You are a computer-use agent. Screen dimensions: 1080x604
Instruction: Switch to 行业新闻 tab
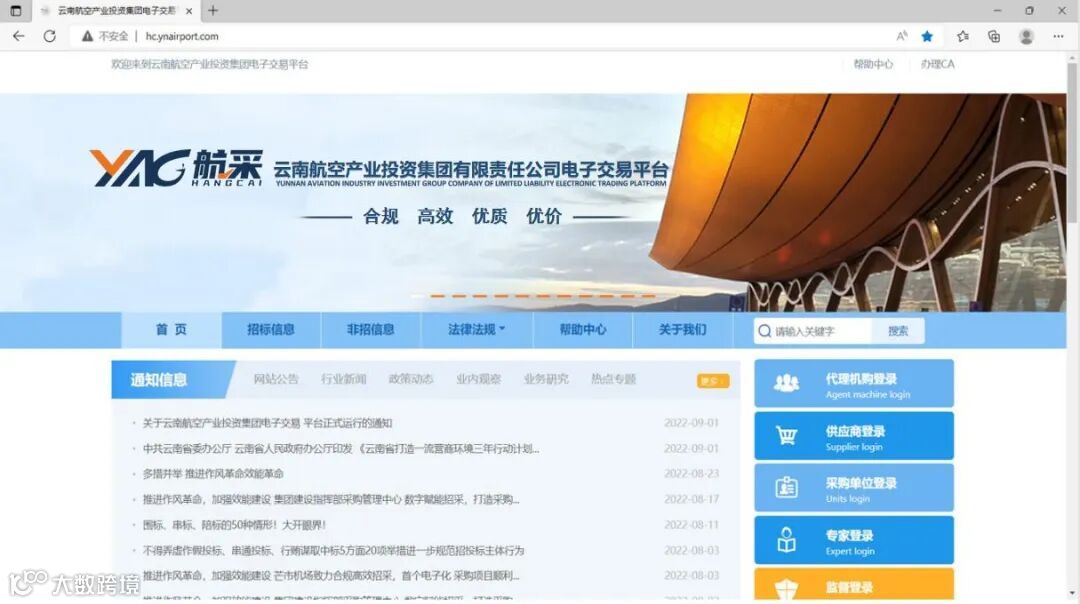[x=343, y=379]
